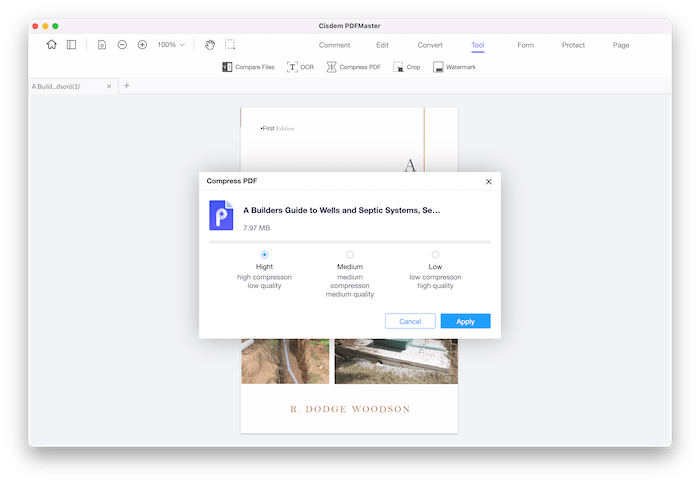Screen dimensions: 700x484
Task: Click the blue PDF file icon
Action: 221,215
